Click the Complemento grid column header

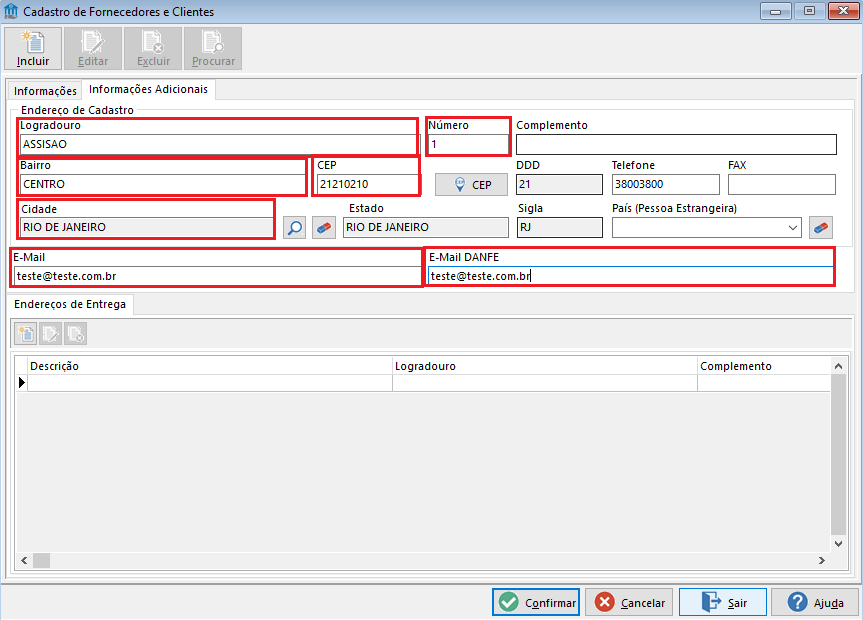764,366
